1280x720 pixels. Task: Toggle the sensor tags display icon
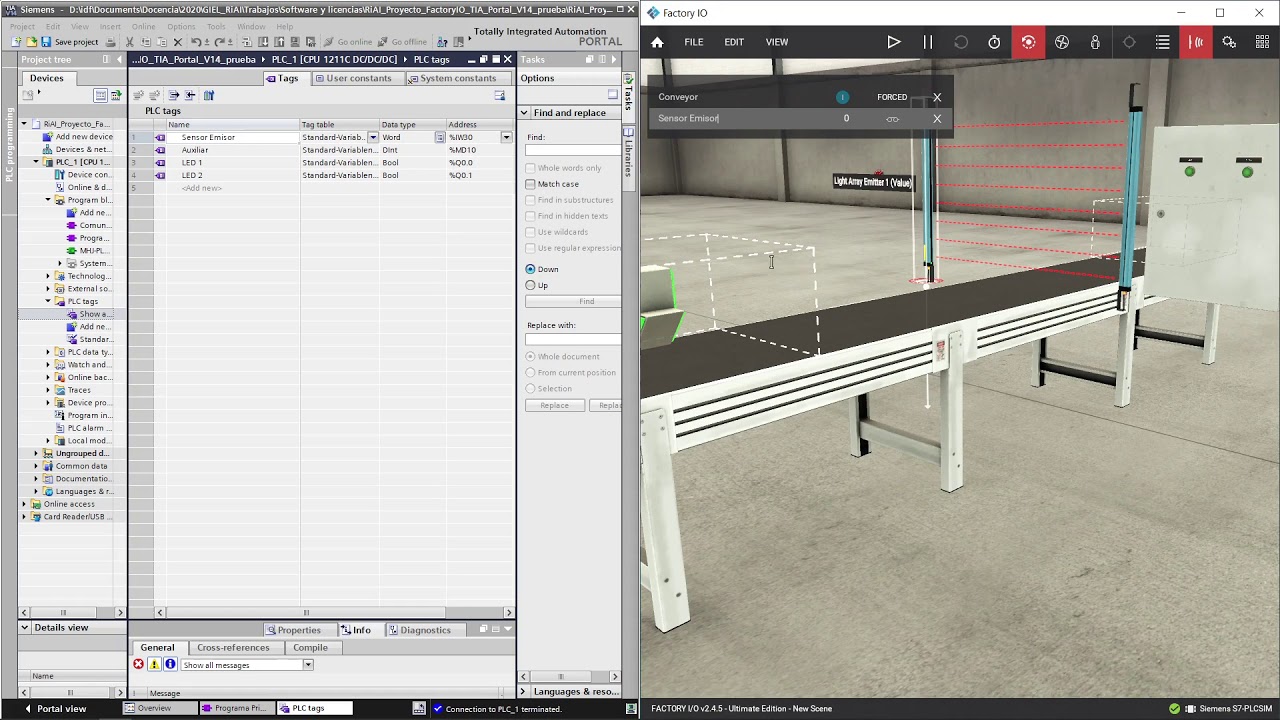(x=1196, y=42)
